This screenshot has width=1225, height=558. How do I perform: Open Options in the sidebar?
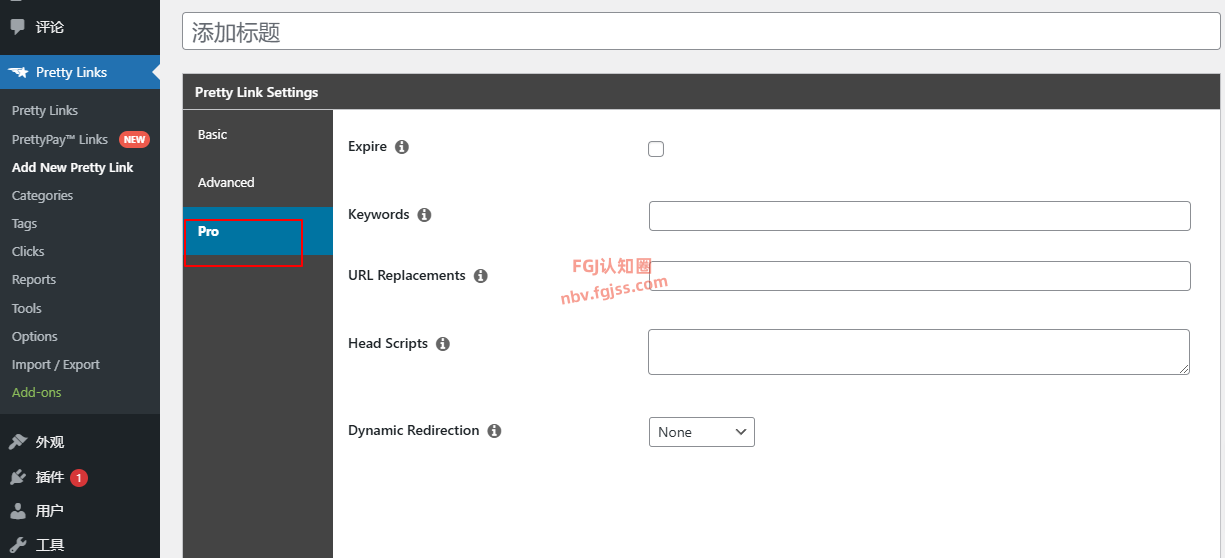(x=35, y=336)
